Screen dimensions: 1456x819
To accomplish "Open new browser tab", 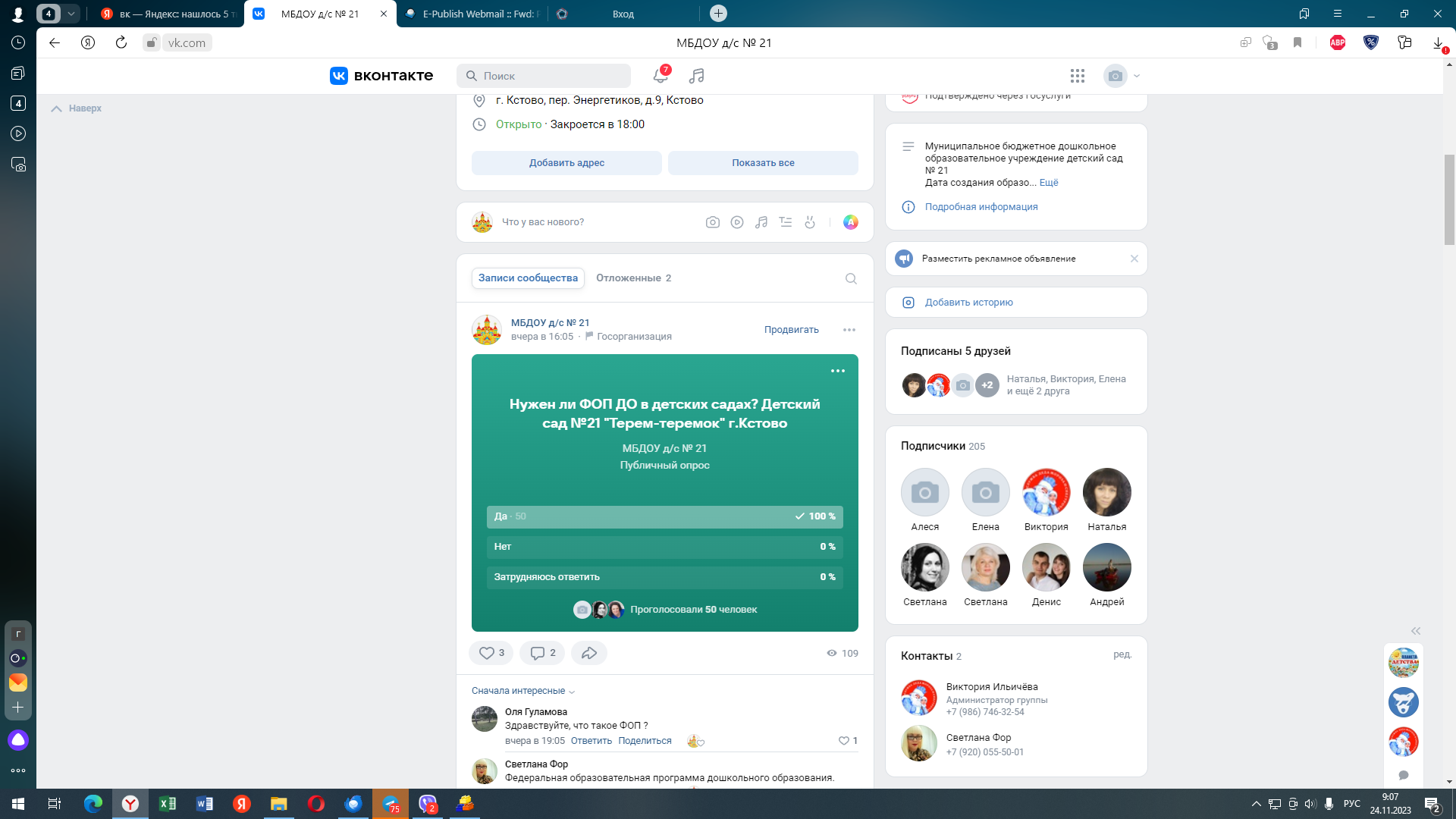I will pos(718,14).
